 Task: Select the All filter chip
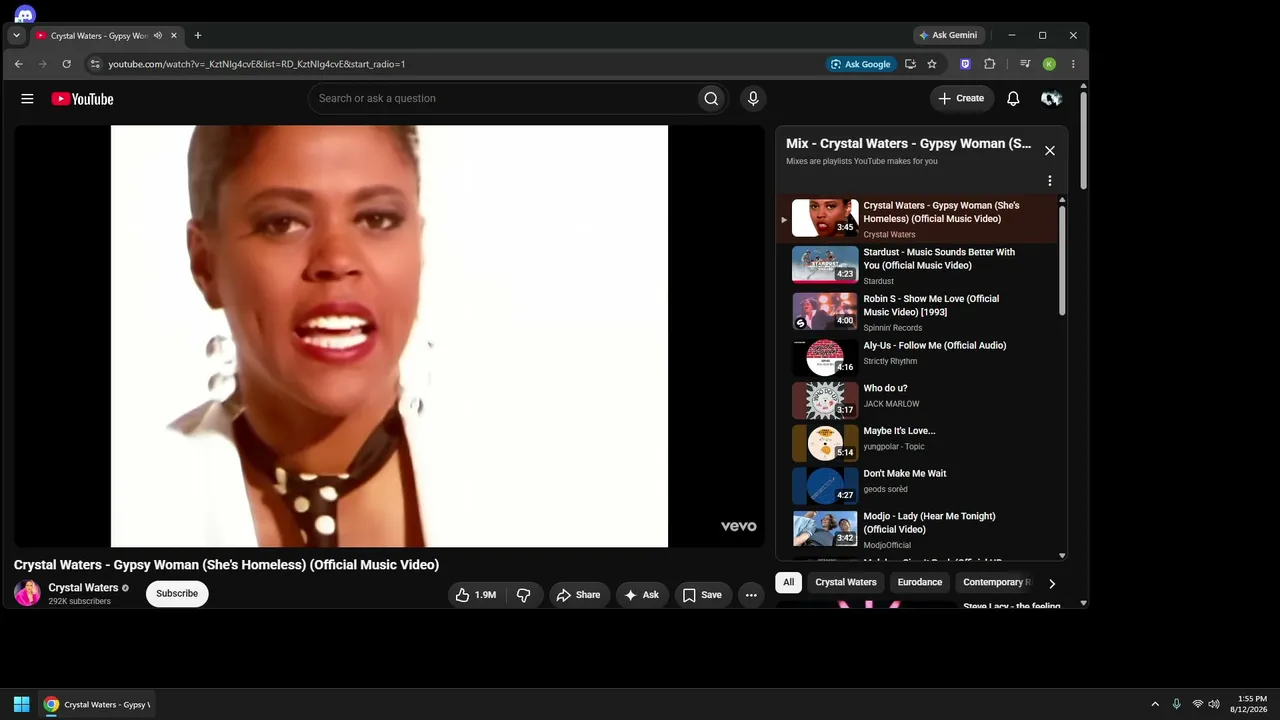[789, 582]
